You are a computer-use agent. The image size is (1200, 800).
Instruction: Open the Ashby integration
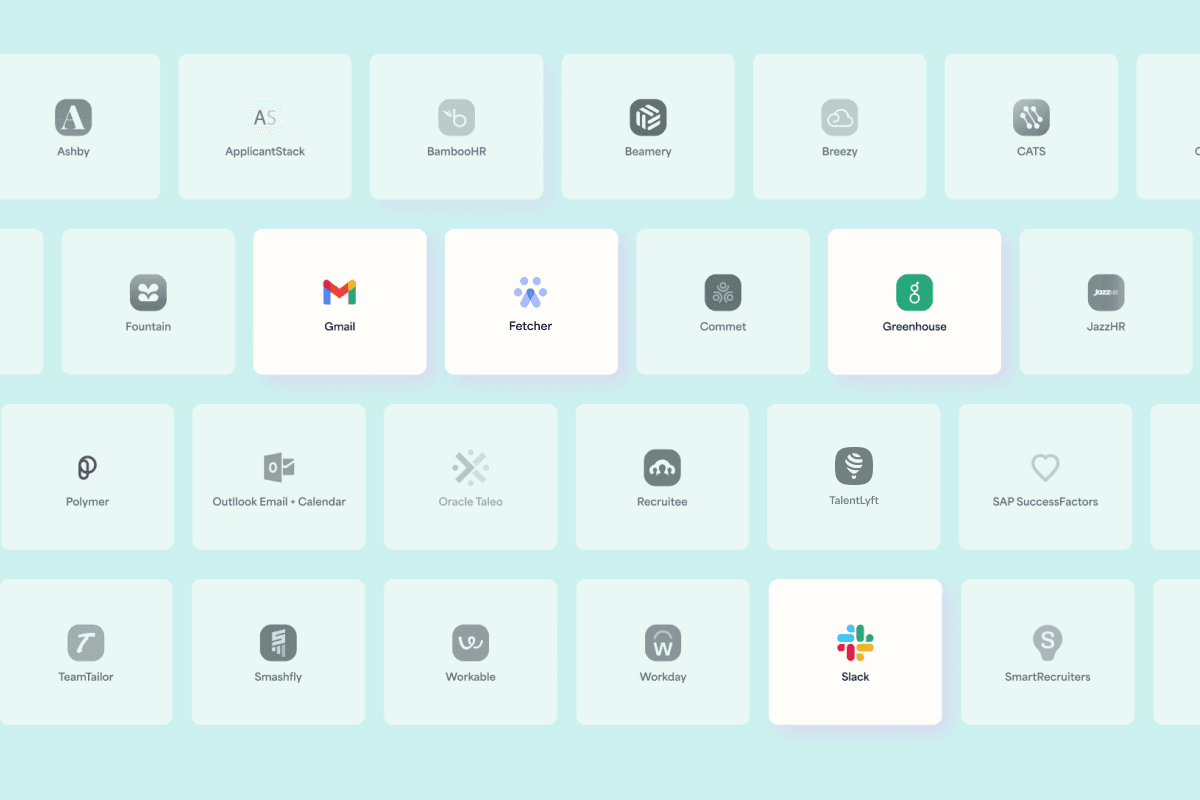[72, 114]
